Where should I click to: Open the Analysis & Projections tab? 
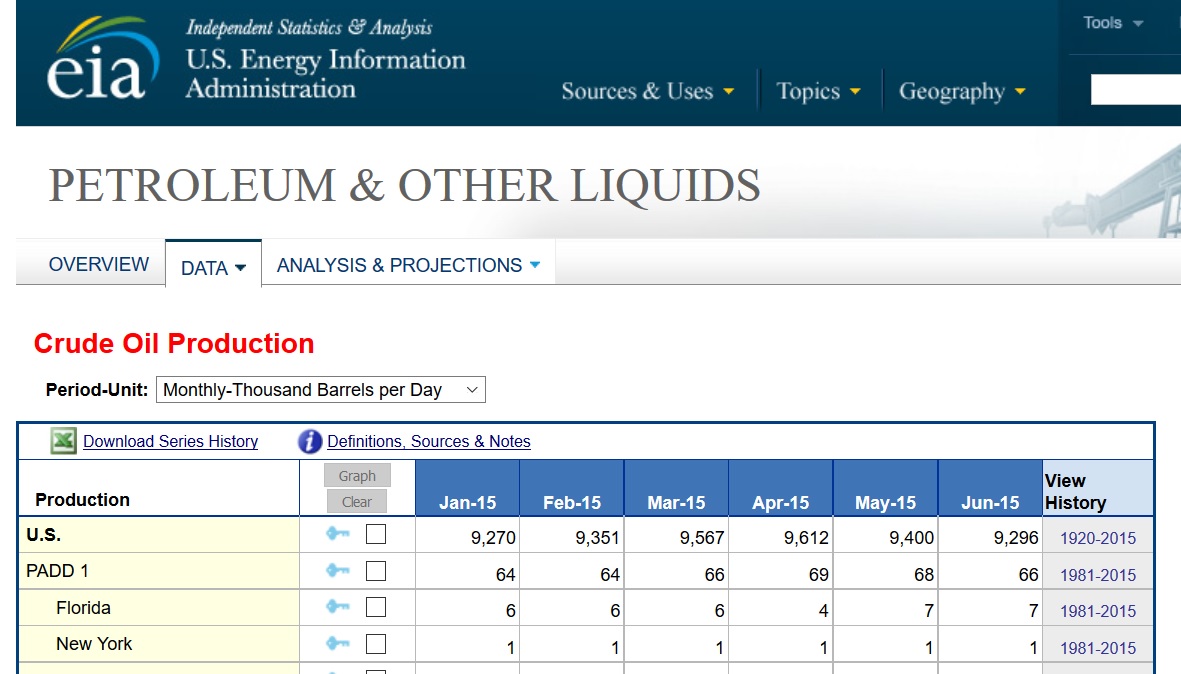click(x=408, y=266)
